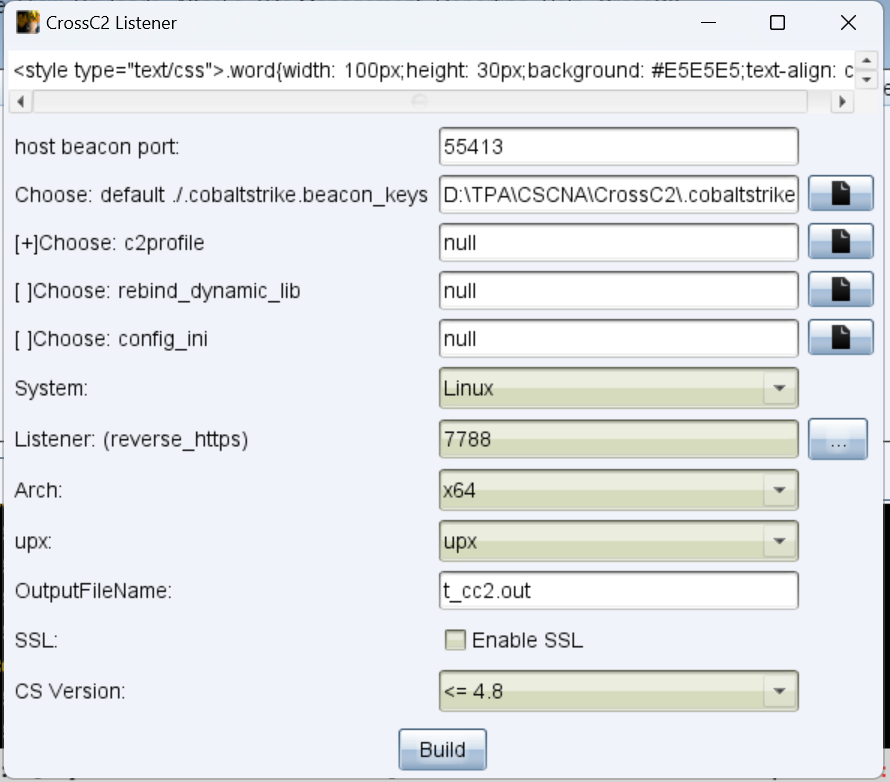
Task: Click the host beacon port field
Action: coord(618,147)
